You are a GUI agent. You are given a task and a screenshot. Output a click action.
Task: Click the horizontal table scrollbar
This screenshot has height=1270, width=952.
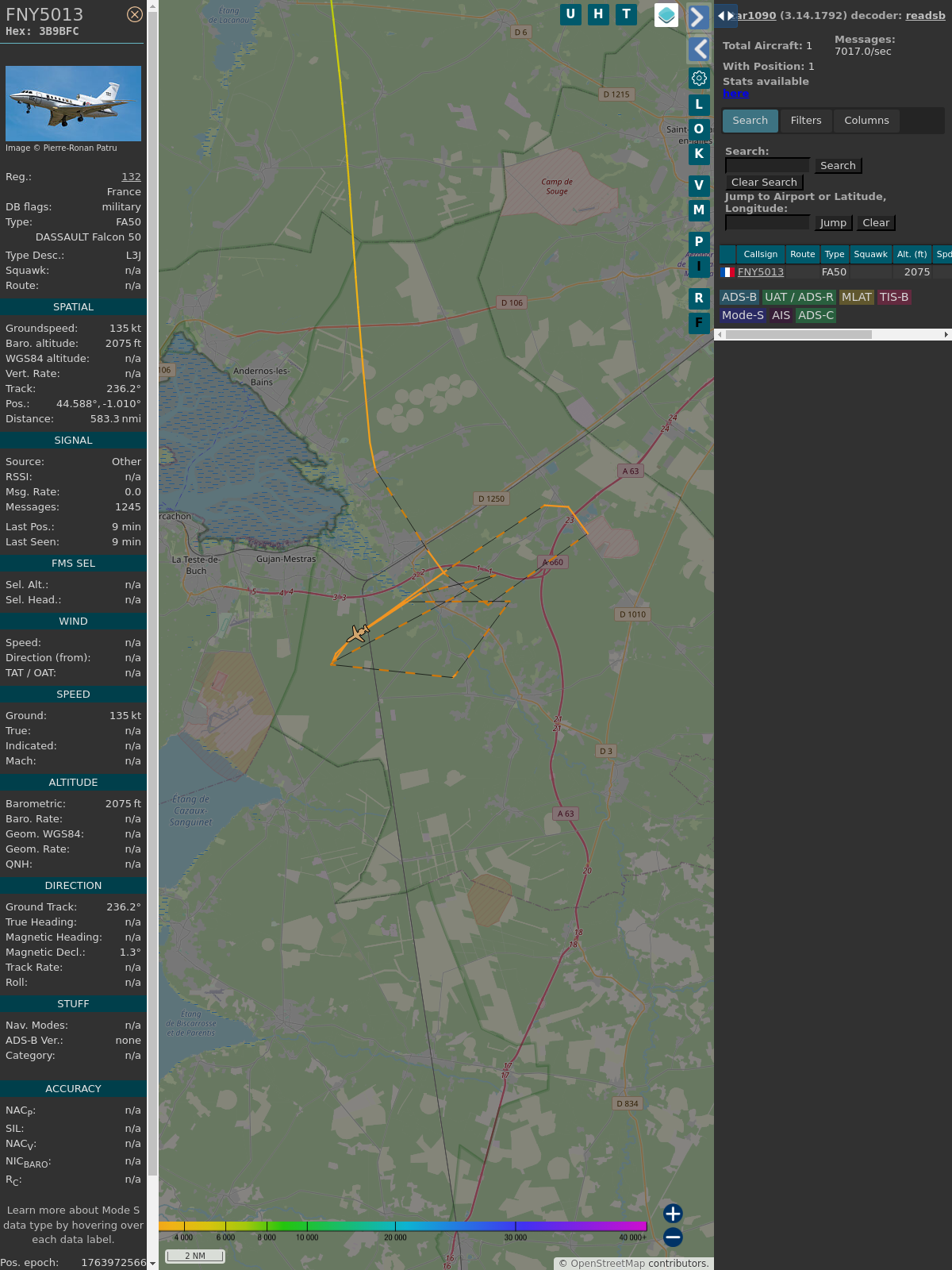tap(799, 334)
